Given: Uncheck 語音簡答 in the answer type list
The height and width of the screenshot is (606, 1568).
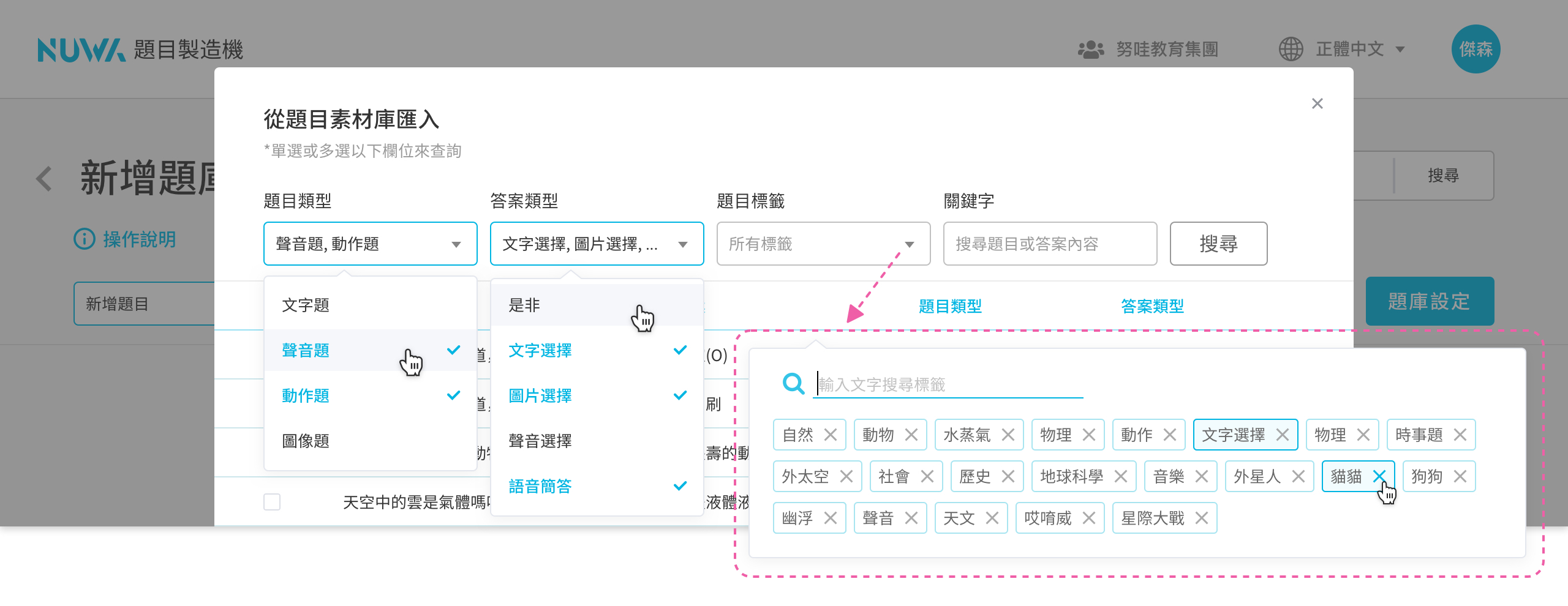Looking at the screenshot, I should 597,486.
